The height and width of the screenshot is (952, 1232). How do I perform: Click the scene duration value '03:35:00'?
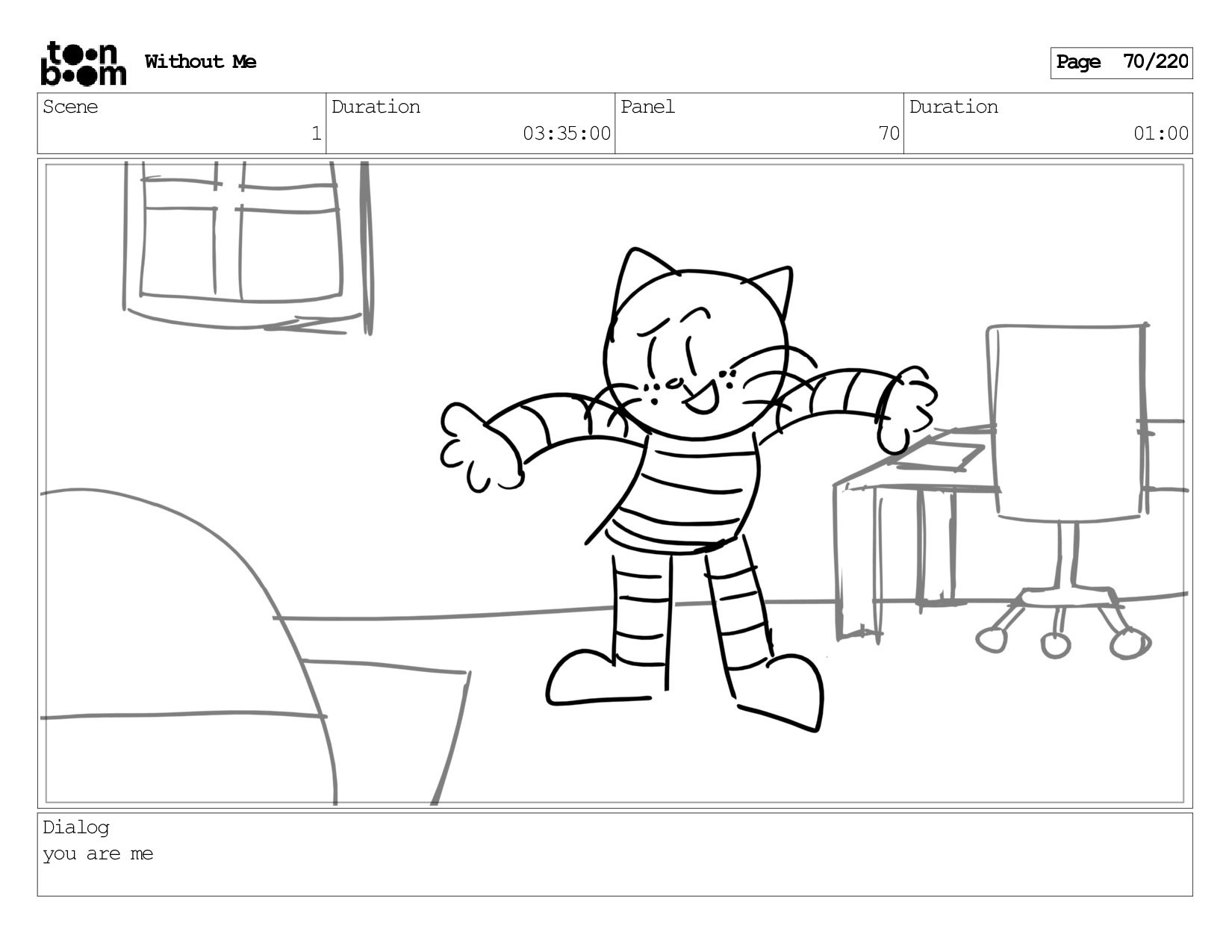click(x=567, y=134)
